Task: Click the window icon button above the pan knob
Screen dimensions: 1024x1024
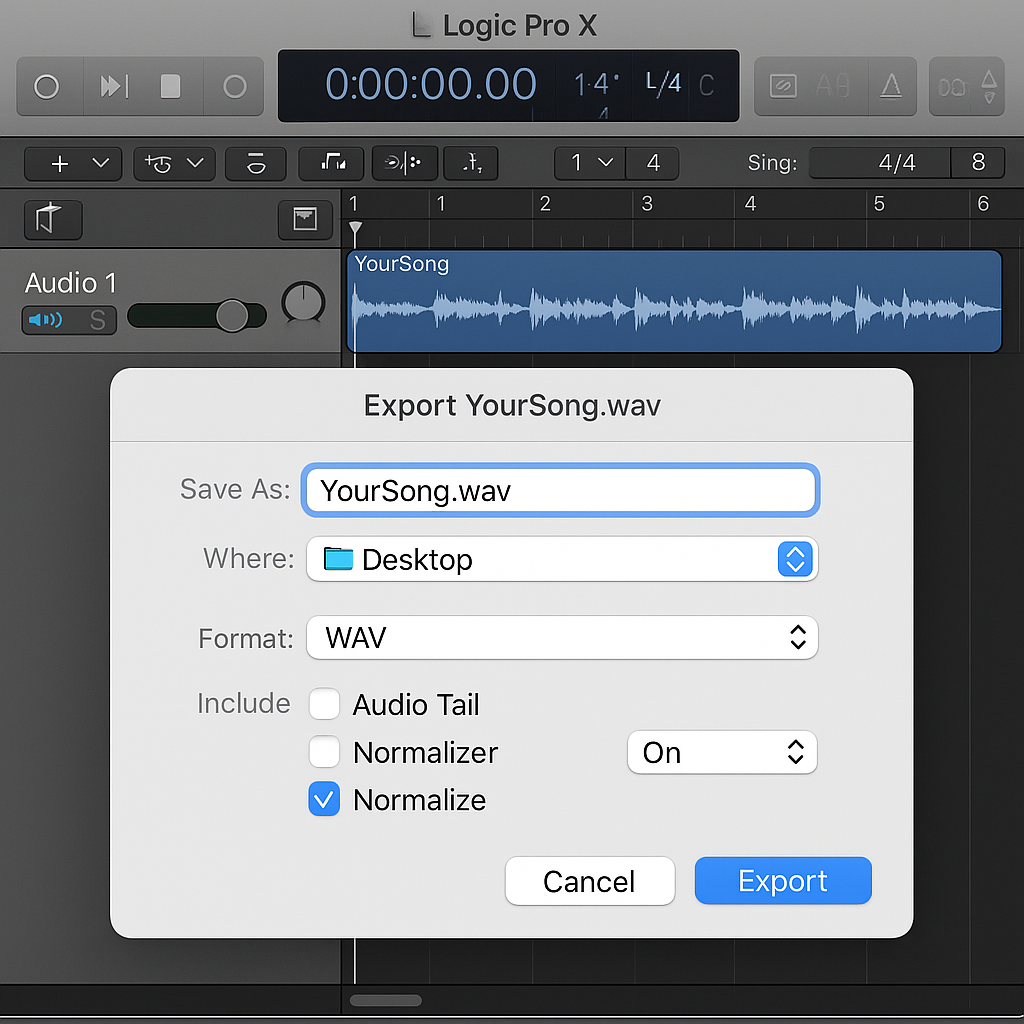Action: pyautogui.click(x=305, y=219)
